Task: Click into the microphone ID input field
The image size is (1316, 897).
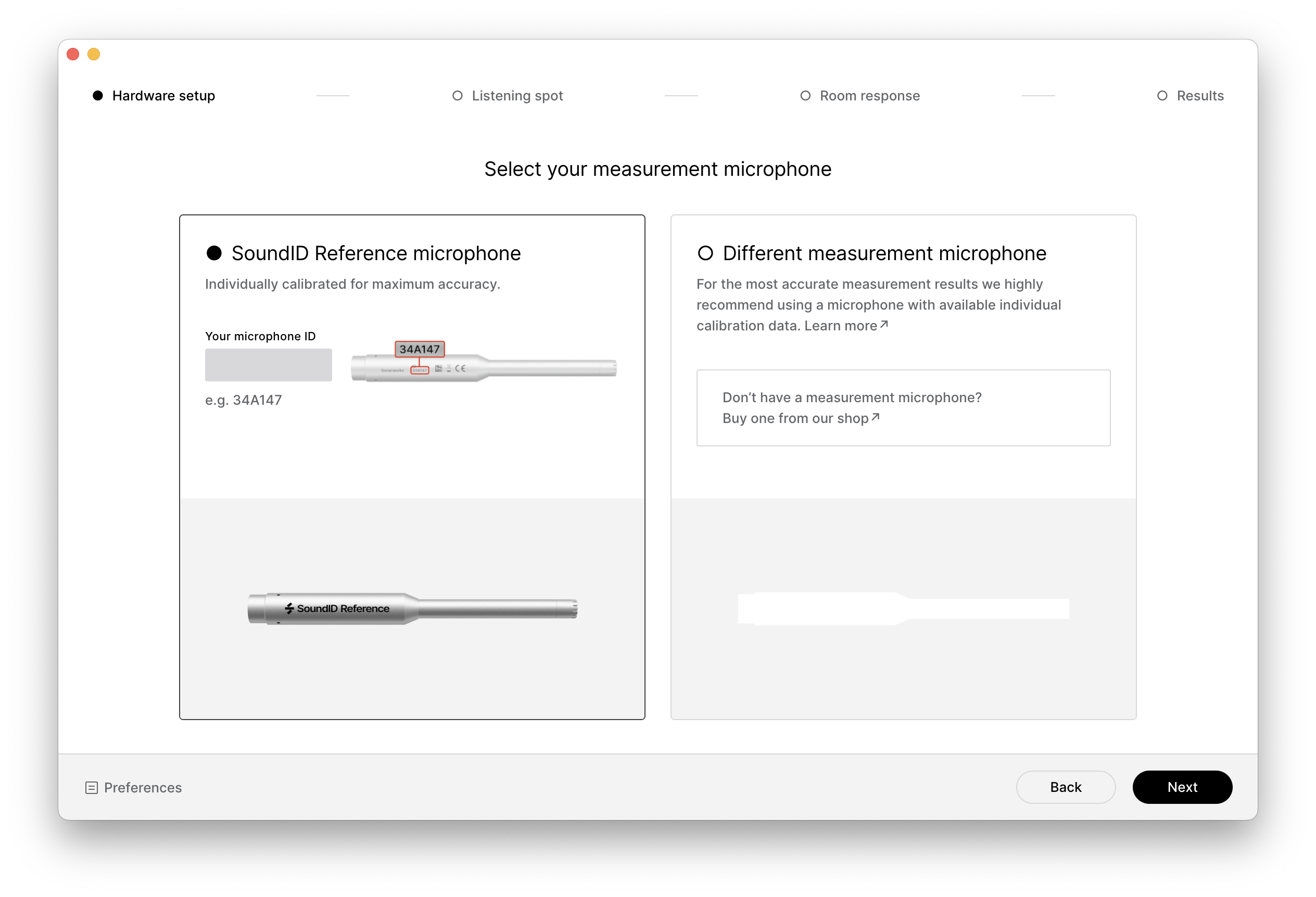Action: [x=269, y=365]
